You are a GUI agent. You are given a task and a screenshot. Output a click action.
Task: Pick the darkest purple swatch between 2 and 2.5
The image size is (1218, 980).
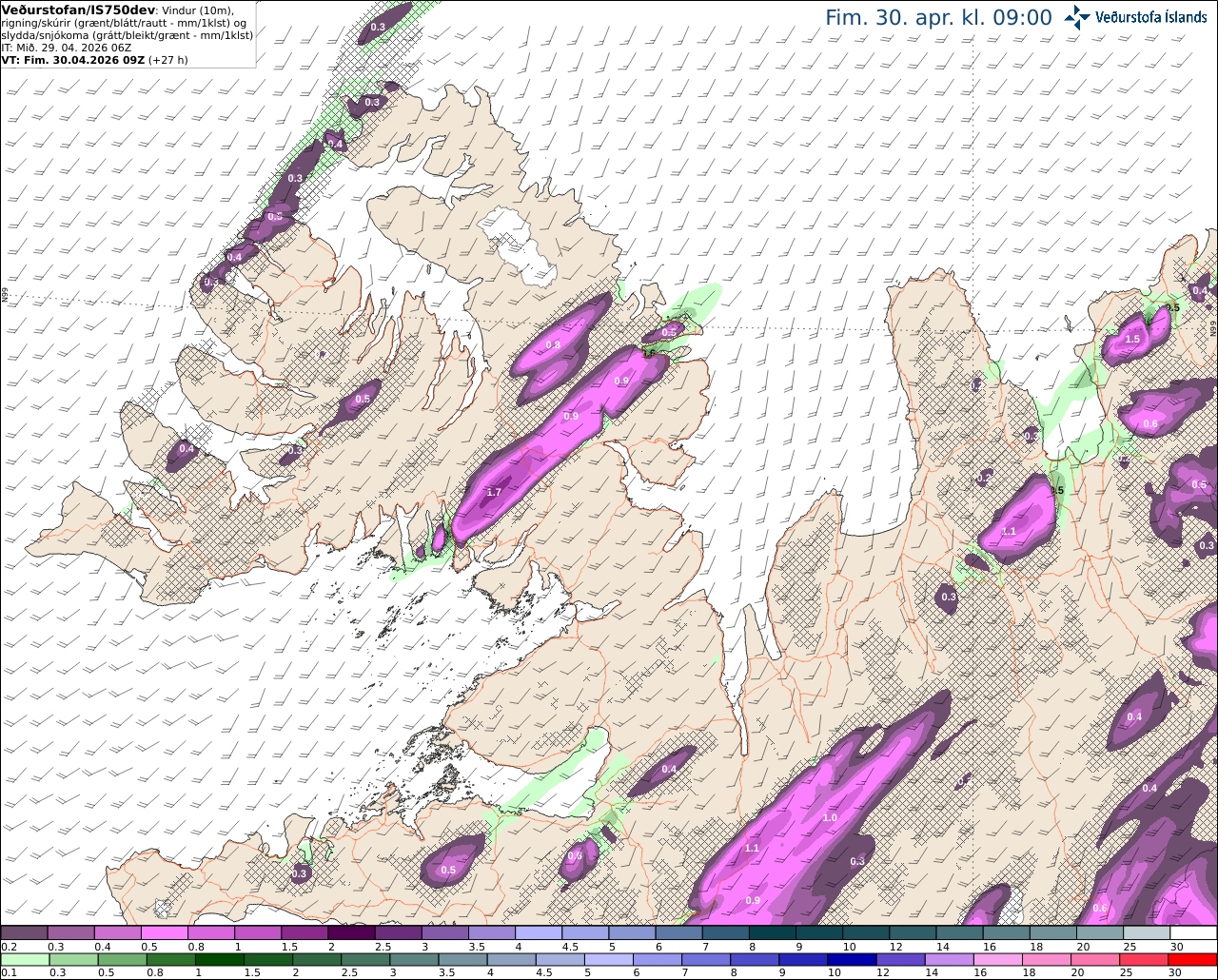[x=350, y=933]
